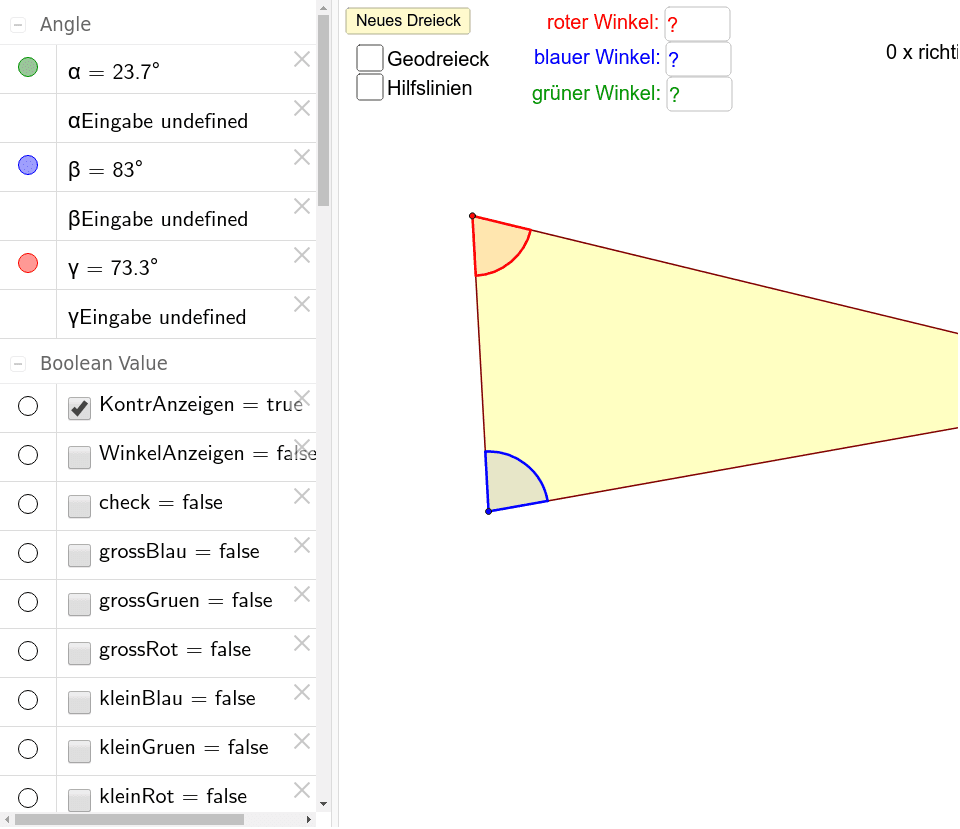Delete the γ = 73.3° angle row
Screen dimensions: 960x829
pos(302,255)
